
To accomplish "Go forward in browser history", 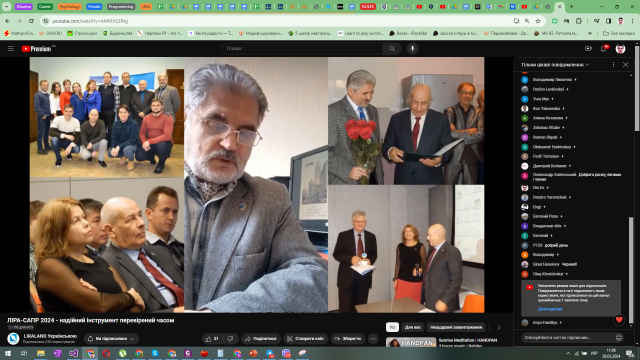I will [x=19, y=21].
